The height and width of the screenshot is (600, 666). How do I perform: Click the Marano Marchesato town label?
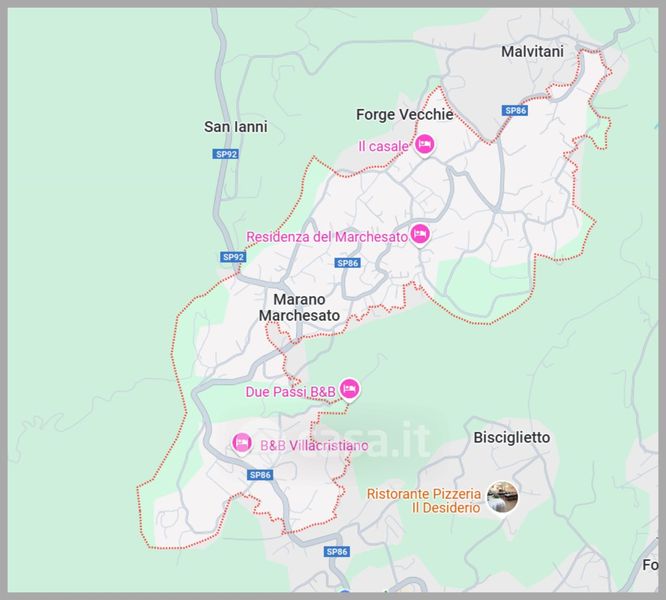click(299, 307)
